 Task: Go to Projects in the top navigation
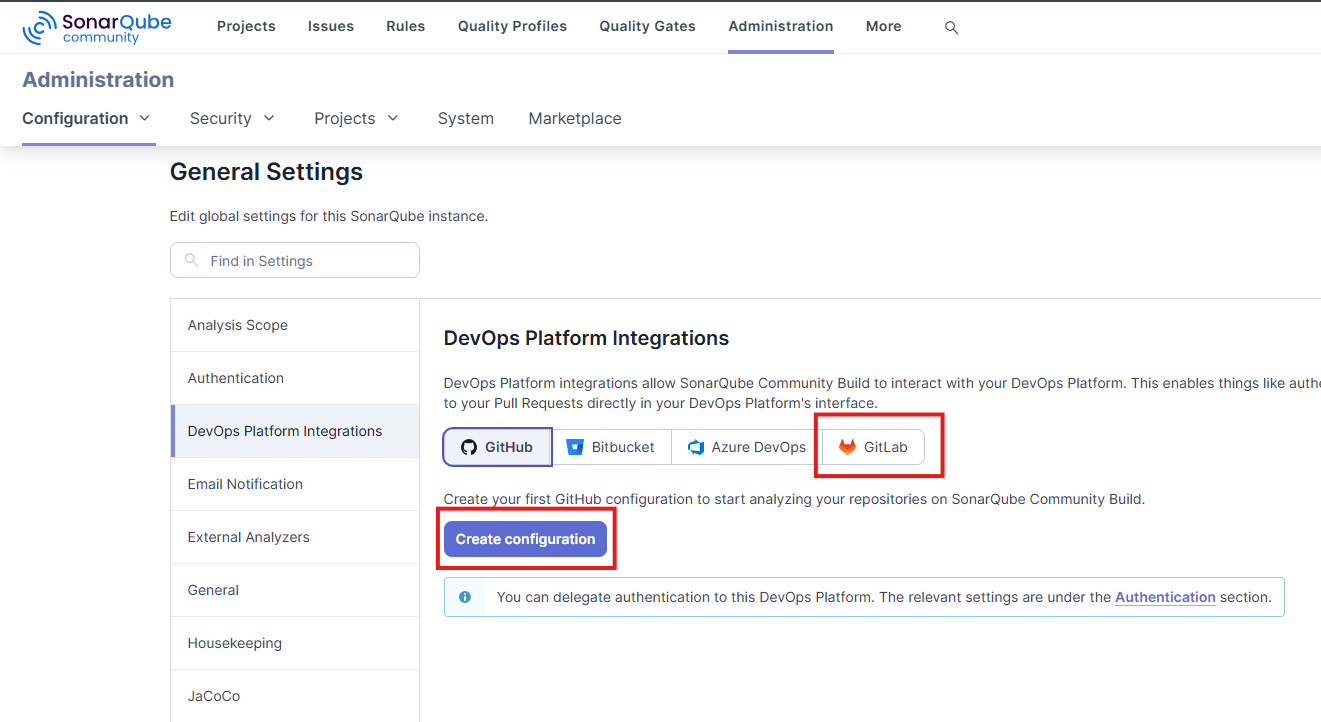246,27
